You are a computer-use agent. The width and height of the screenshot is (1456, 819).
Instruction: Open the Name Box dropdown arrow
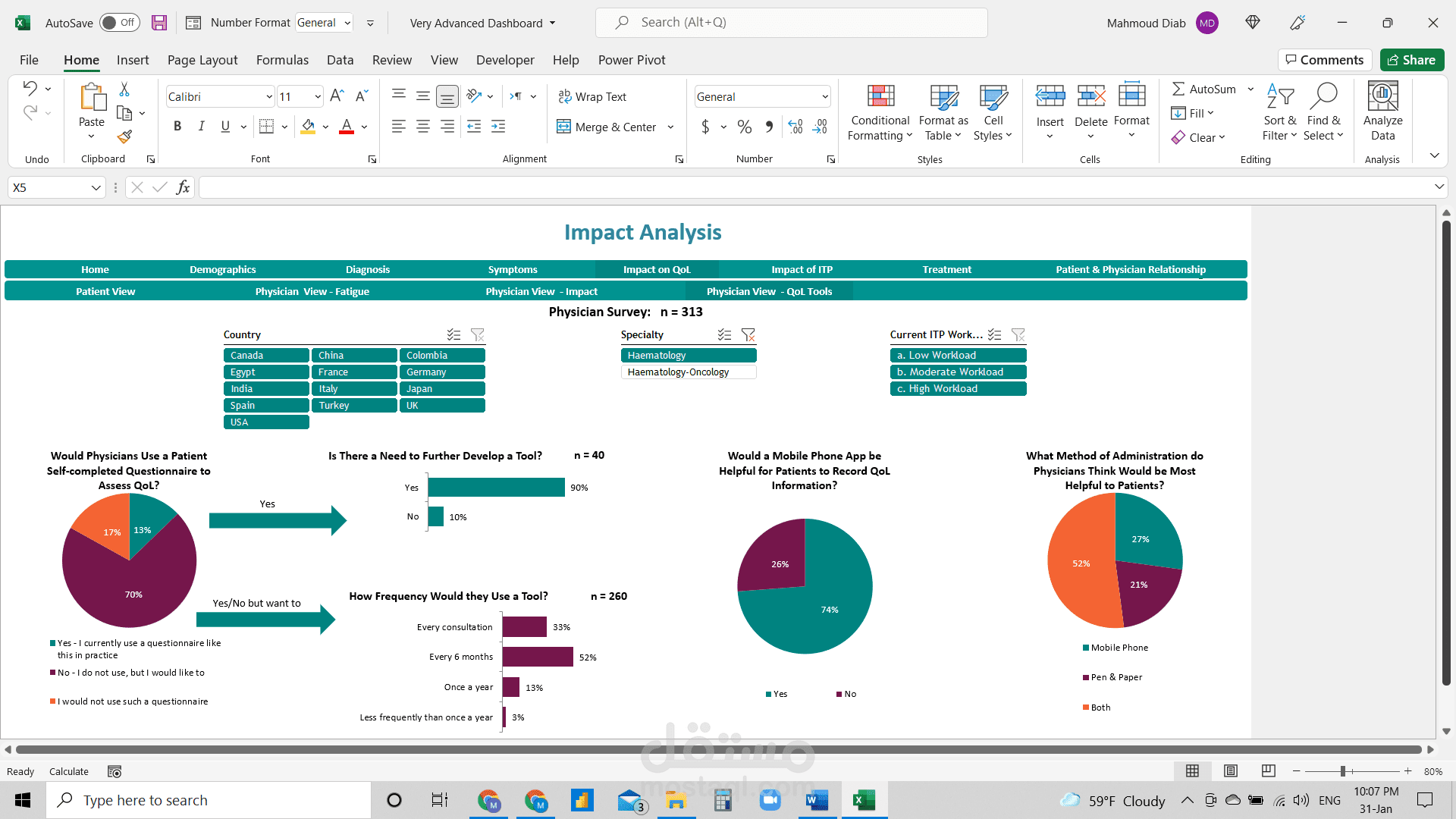click(96, 187)
